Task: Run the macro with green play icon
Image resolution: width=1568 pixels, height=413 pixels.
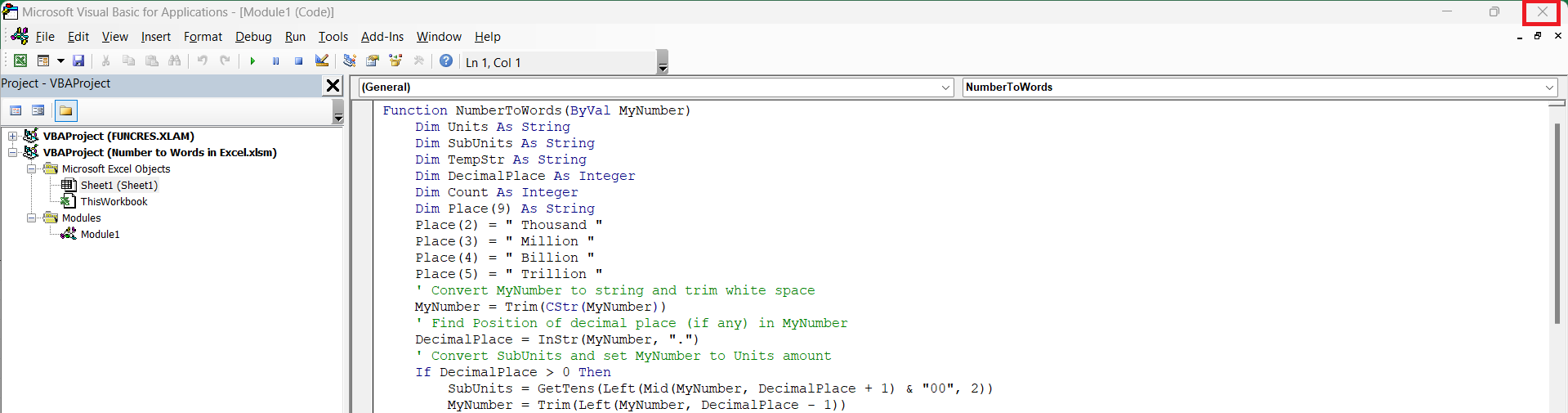Action: point(252,61)
